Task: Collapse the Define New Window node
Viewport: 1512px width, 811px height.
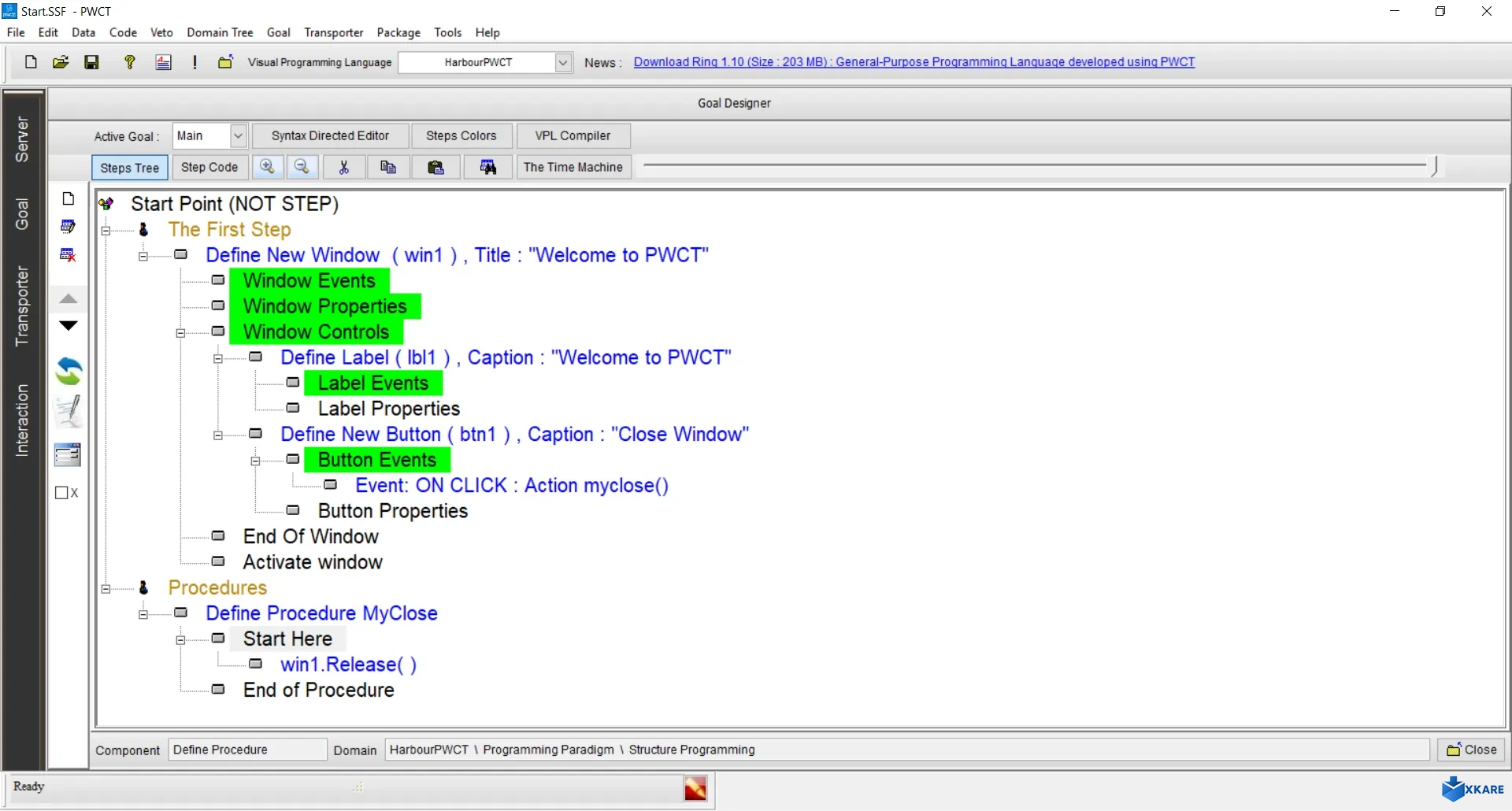Action: point(143,256)
